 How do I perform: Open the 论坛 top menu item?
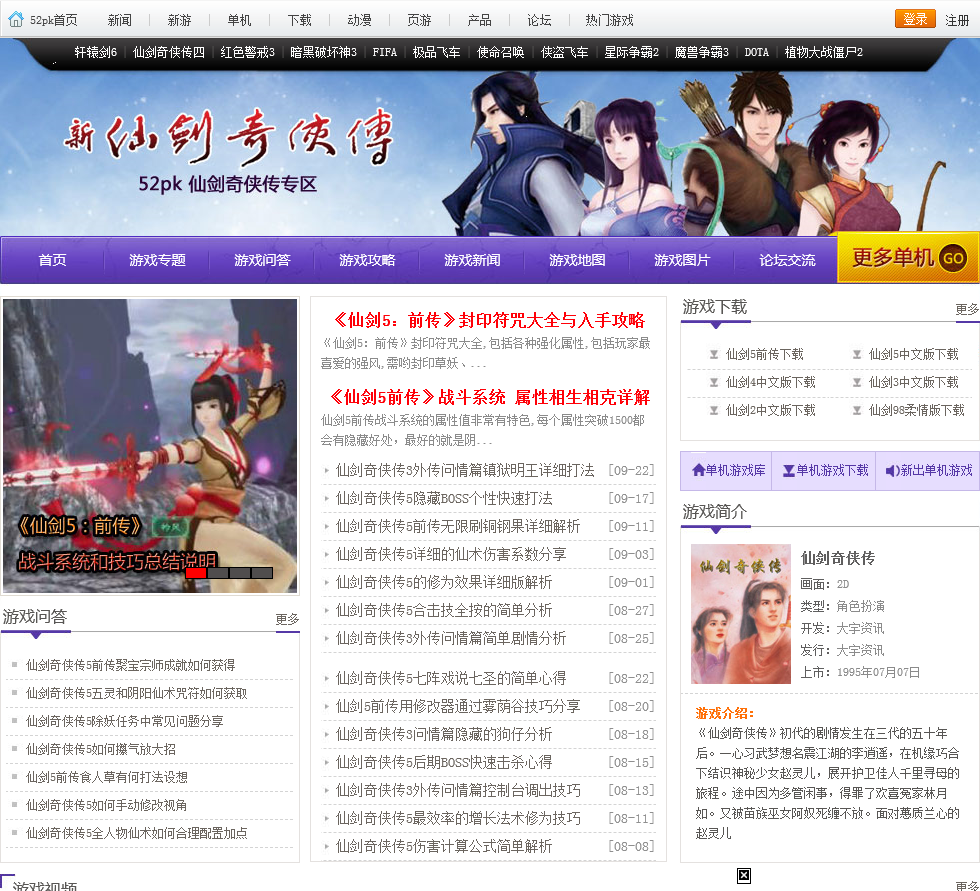[539, 20]
